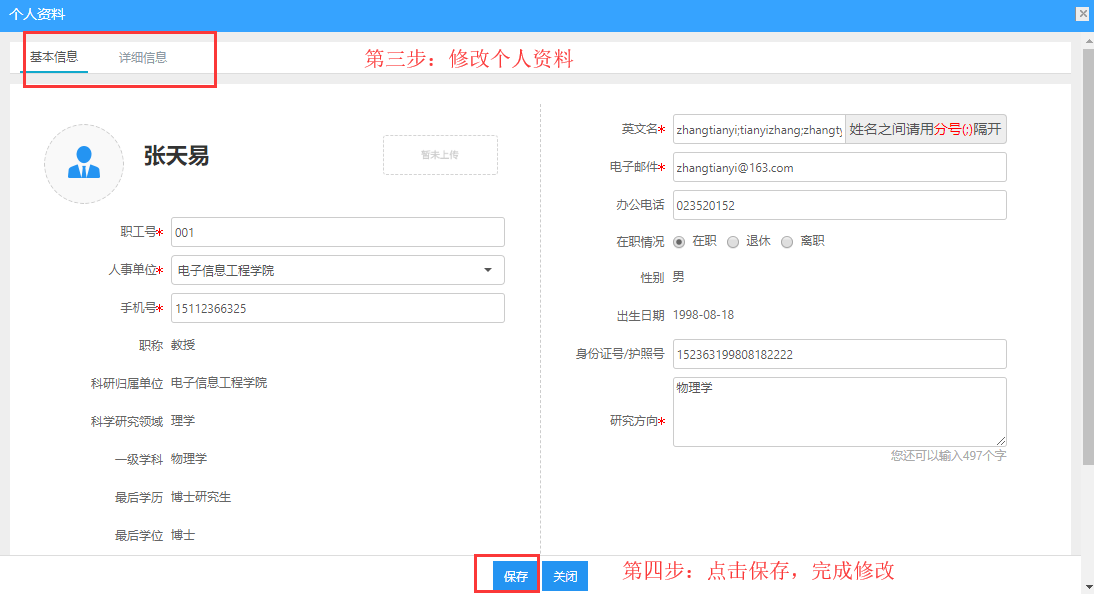This screenshot has width=1094, height=594.
Task: Select the 退休 radio button
Action: [733, 242]
